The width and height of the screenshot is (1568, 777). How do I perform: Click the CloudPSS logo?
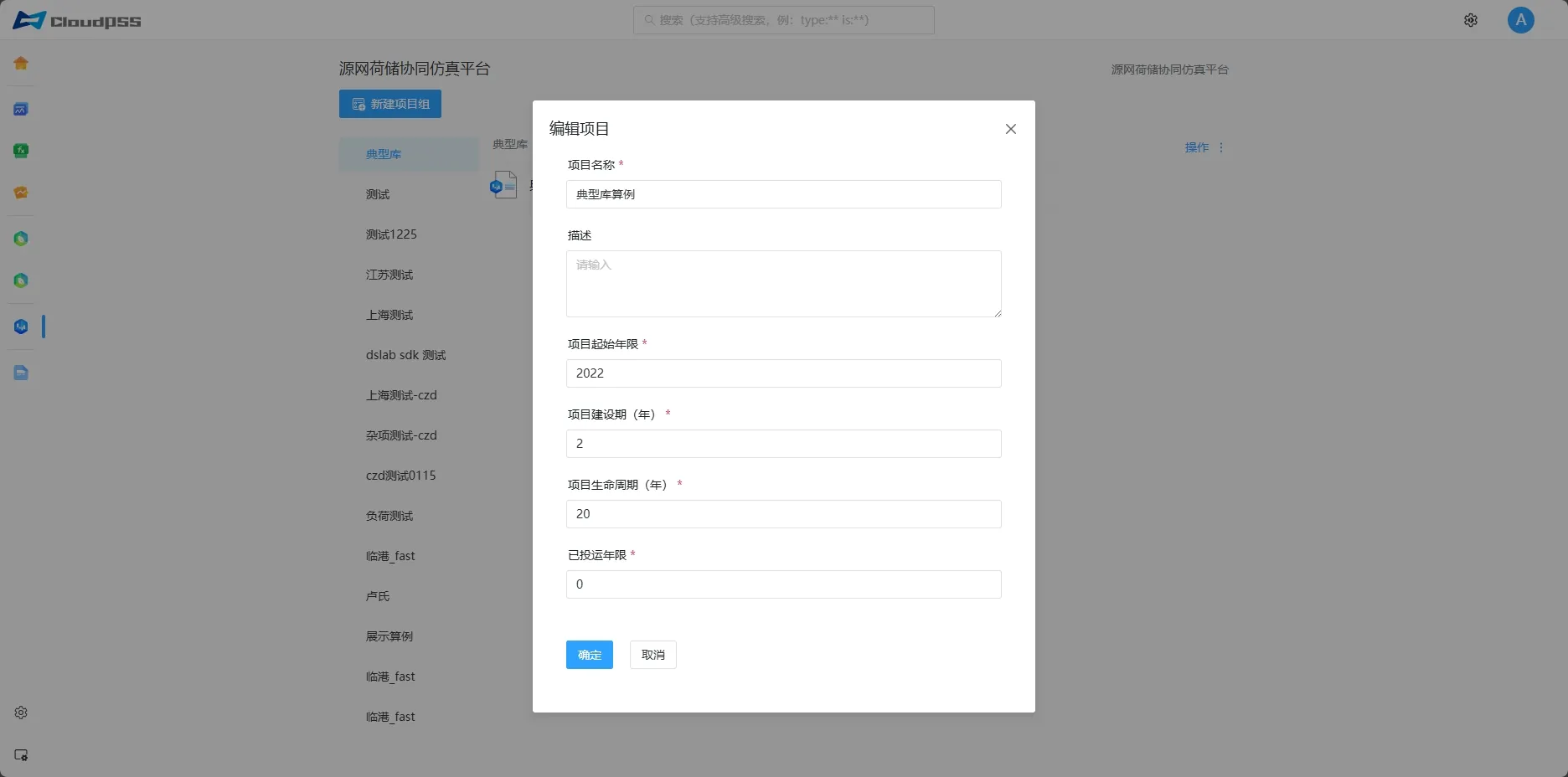click(77, 20)
